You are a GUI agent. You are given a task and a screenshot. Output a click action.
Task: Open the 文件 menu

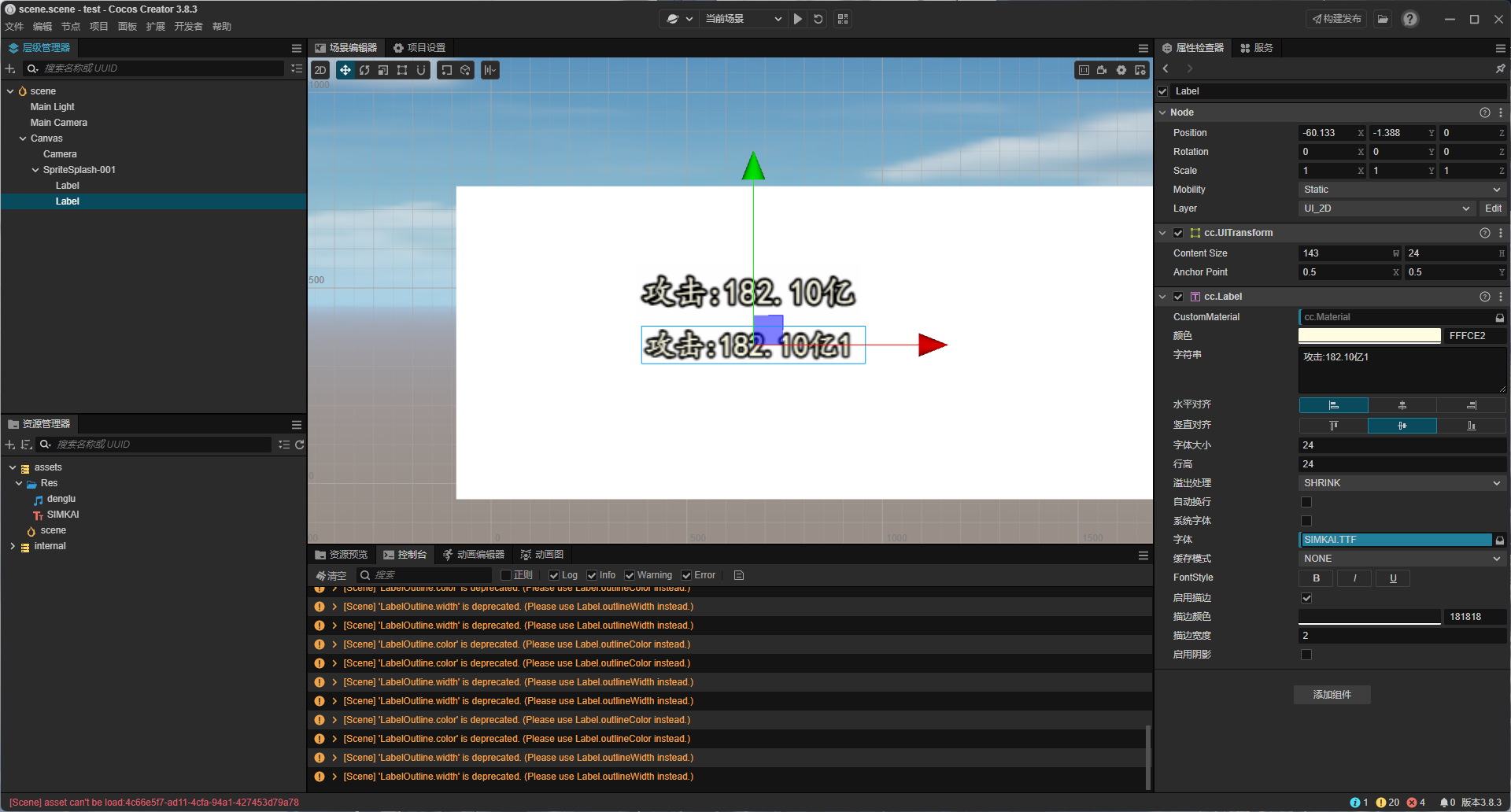tap(14, 27)
